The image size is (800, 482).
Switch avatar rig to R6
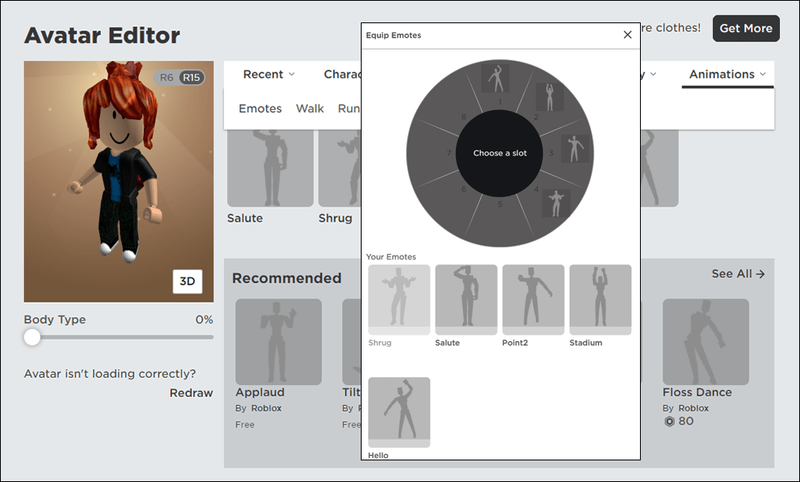click(x=166, y=78)
